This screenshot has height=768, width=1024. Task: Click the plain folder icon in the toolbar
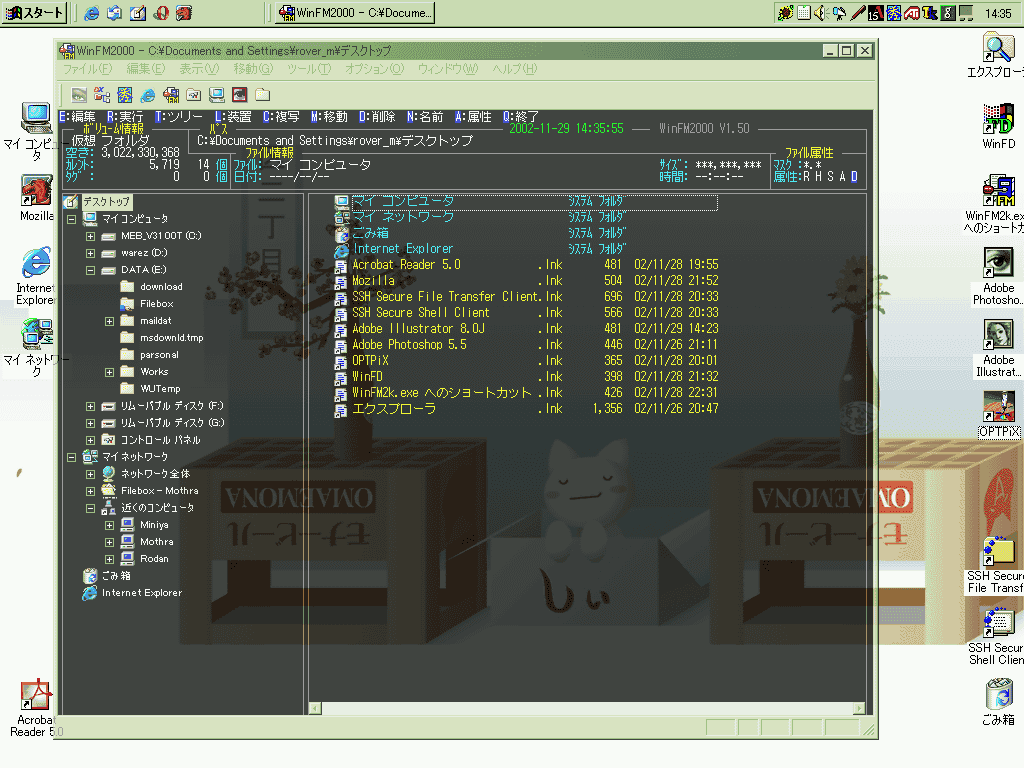pos(263,95)
